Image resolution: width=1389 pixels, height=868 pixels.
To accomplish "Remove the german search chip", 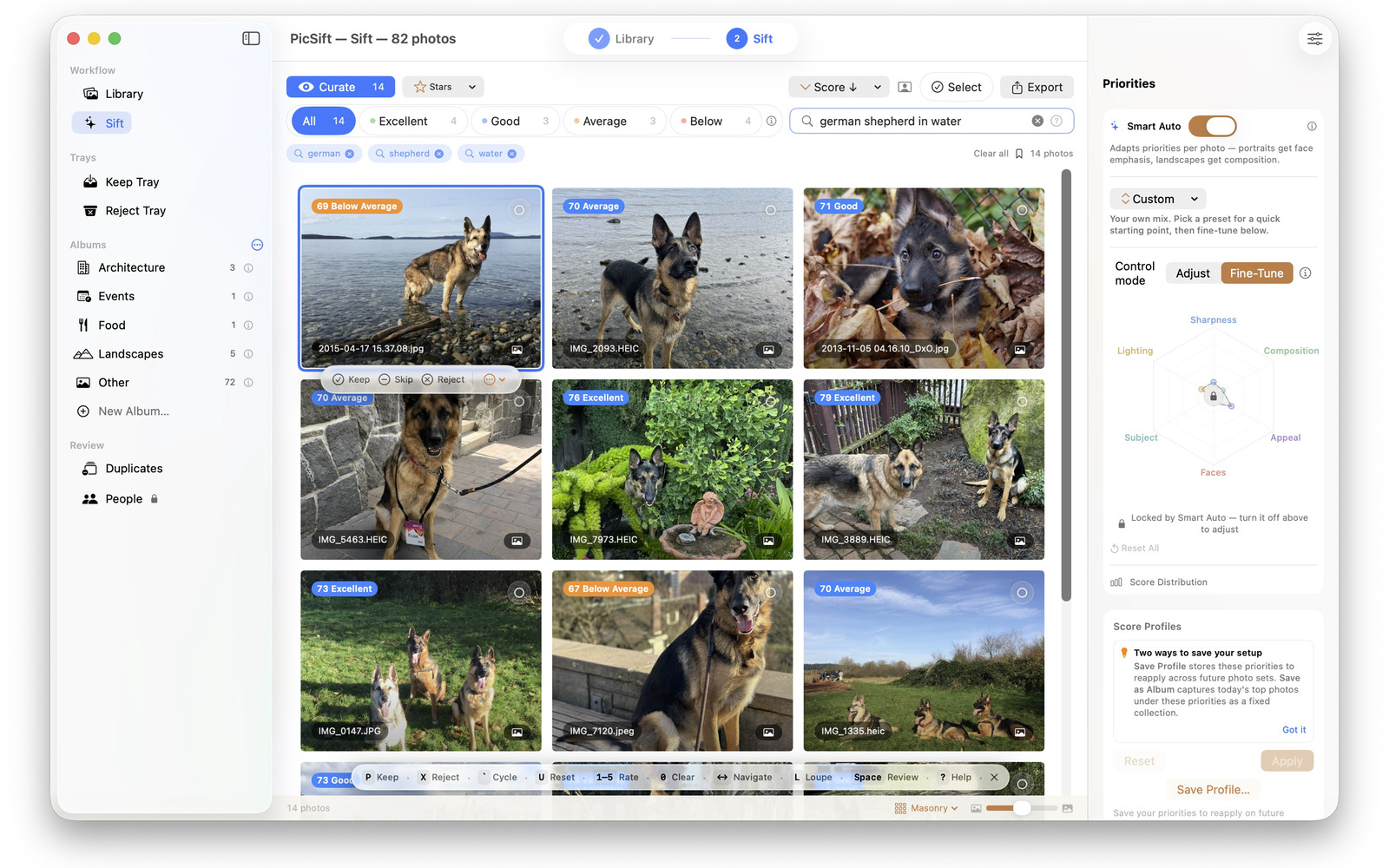I will tap(350, 154).
